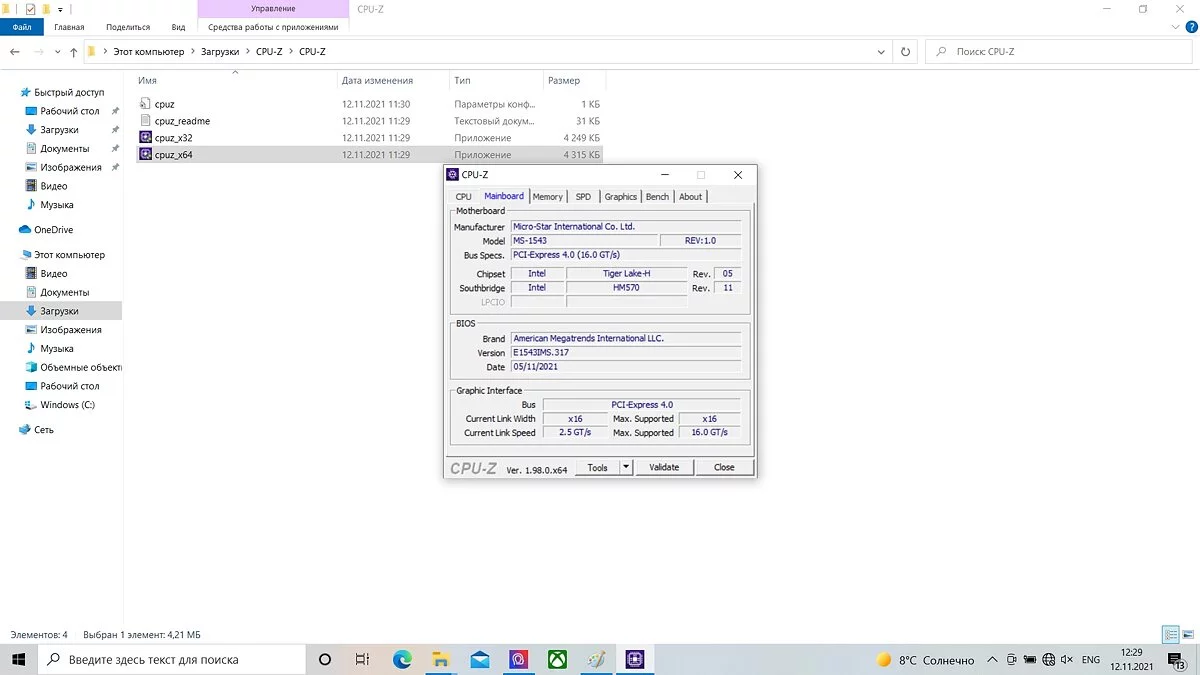Toggle details view button in Explorer status bar
1200x675 pixels.
(x=1170, y=635)
